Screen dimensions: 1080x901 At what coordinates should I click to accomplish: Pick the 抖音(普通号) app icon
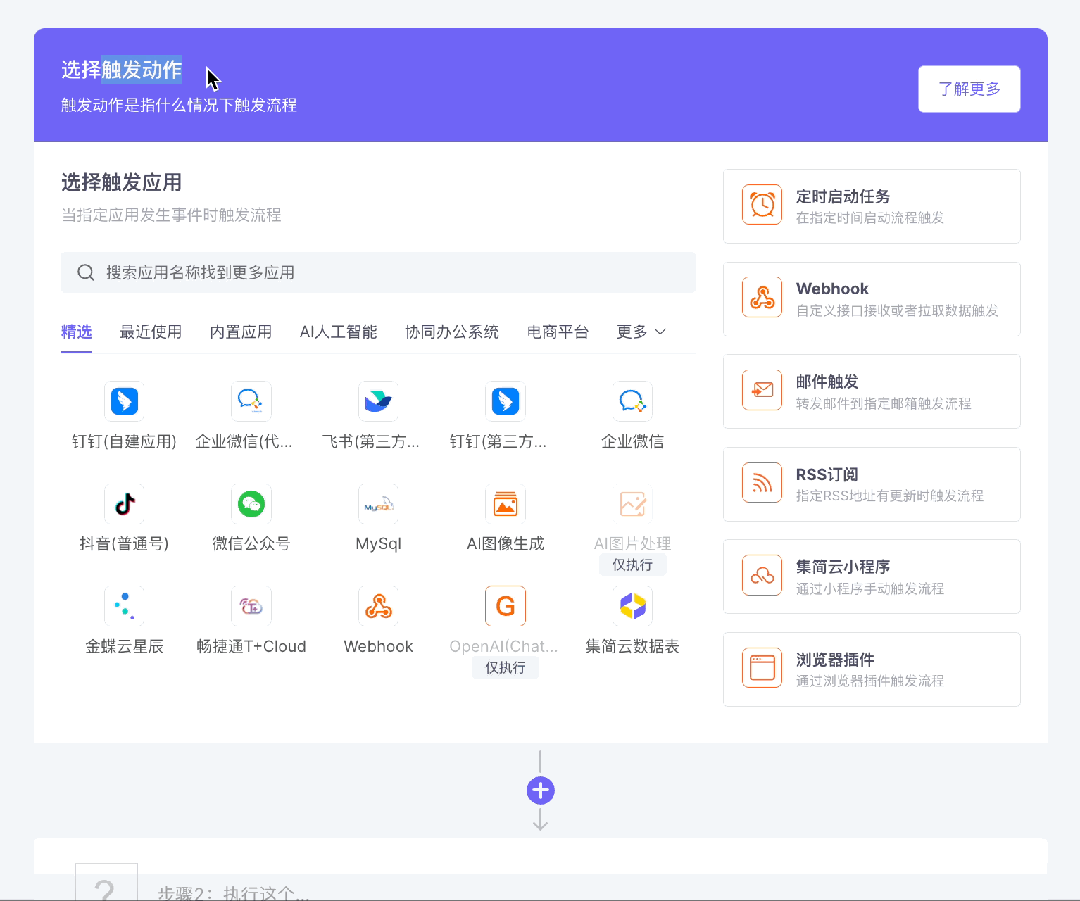point(124,504)
